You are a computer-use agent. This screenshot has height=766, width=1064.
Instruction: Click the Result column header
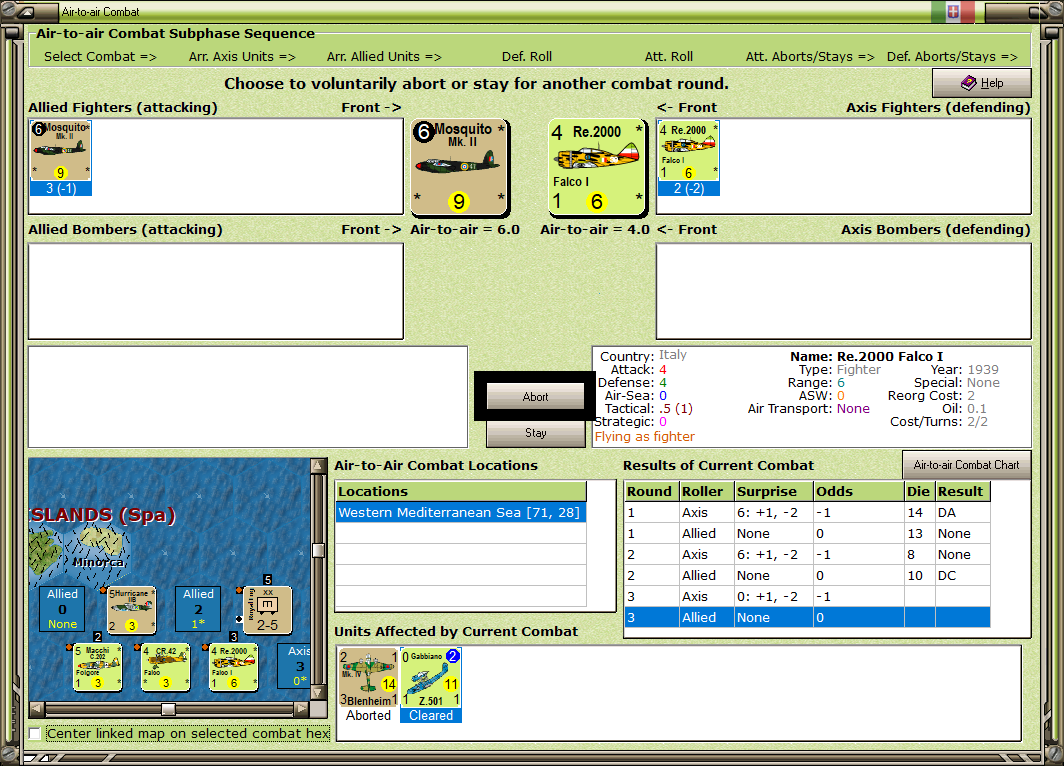(962, 491)
